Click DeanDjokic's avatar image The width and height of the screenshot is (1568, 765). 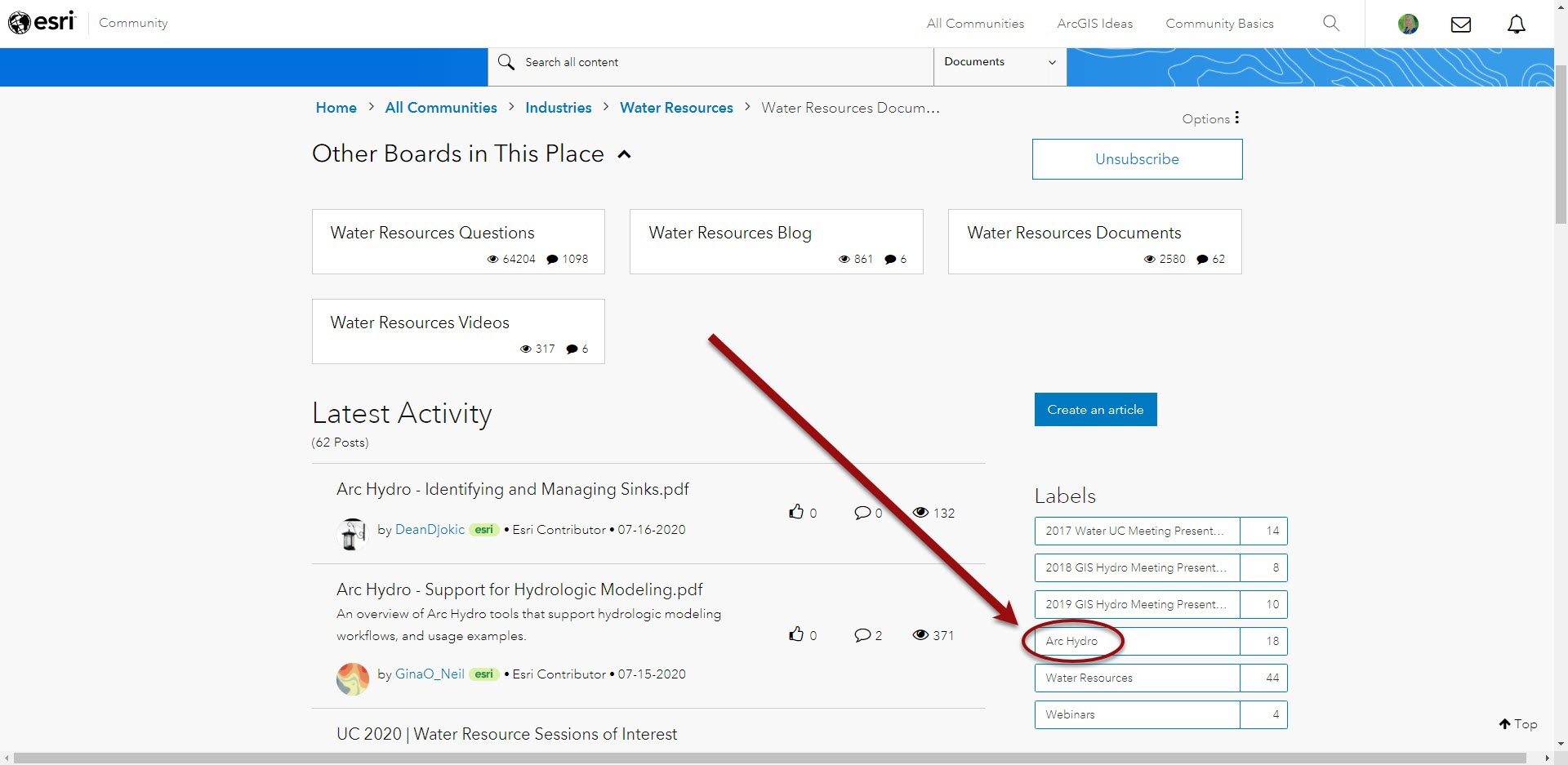pyautogui.click(x=353, y=534)
